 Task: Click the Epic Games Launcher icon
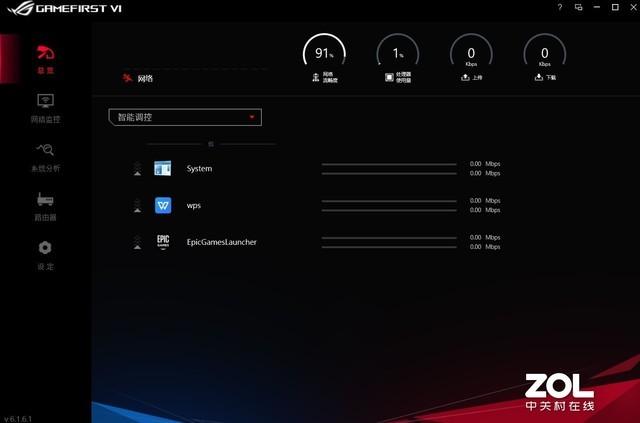[163, 242]
